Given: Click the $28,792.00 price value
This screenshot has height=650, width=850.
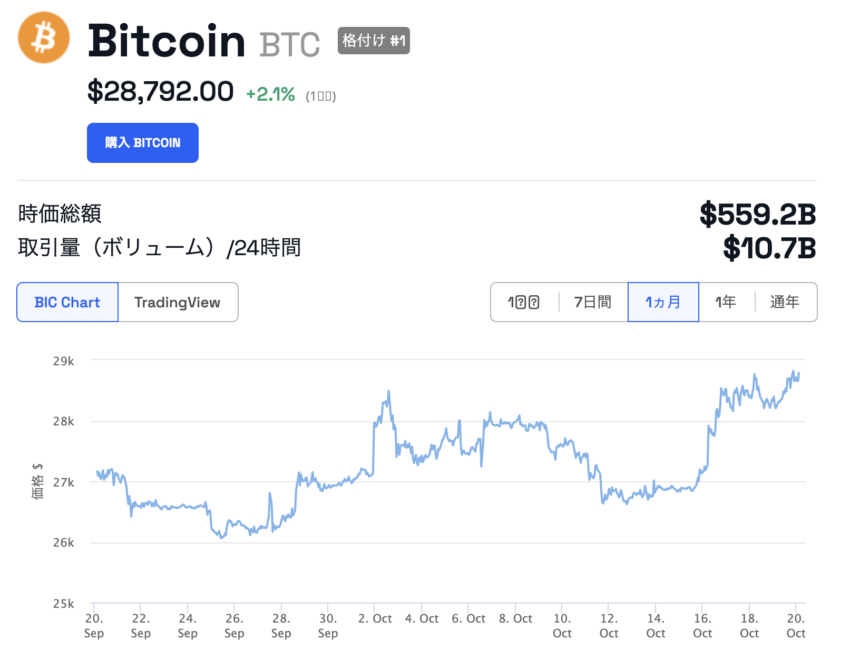Looking at the screenshot, I should (160, 91).
